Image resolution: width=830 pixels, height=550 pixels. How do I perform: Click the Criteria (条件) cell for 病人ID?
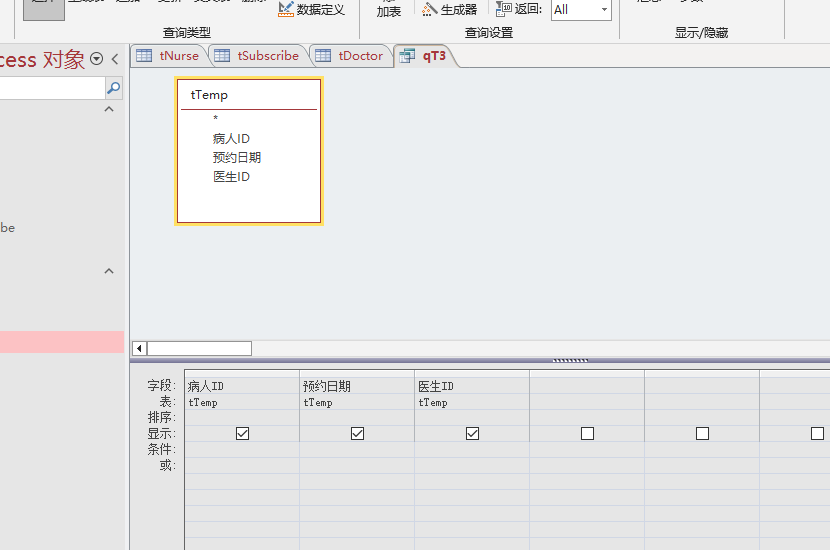[x=242, y=449]
